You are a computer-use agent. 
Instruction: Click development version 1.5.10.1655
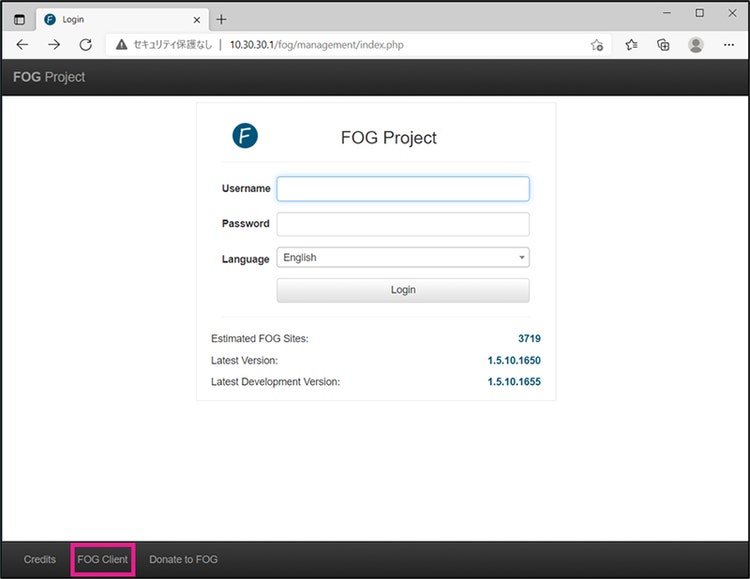(x=514, y=382)
